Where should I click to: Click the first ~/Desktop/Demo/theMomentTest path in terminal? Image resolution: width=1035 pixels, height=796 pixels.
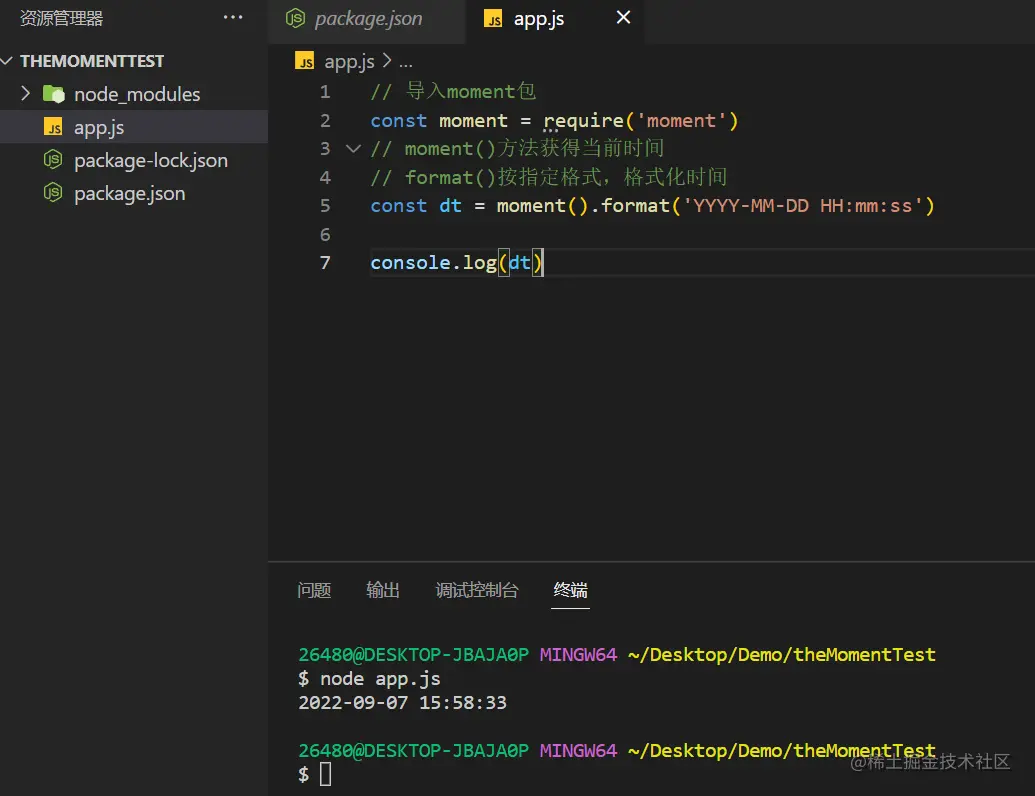pyautogui.click(x=782, y=655)
